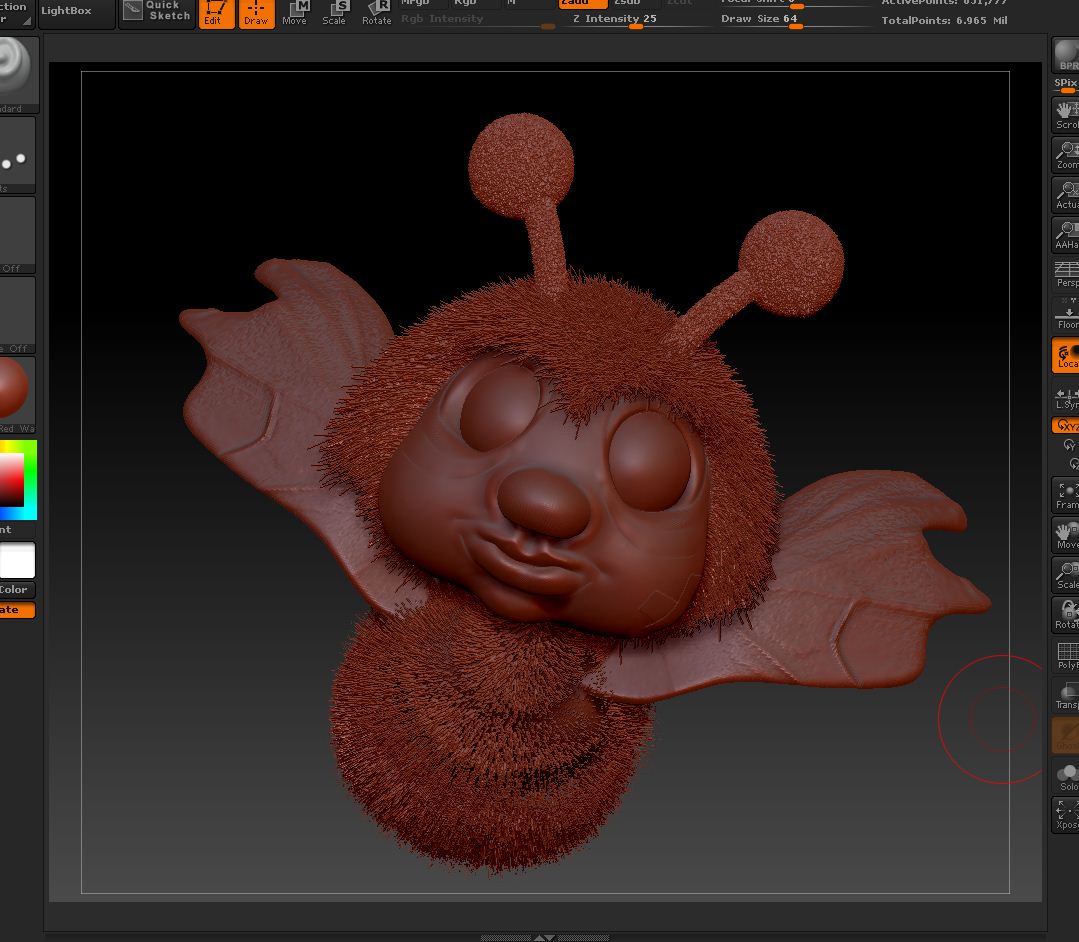1079x942 pixels.
Task: Select the Move transform tool
Action: [295, 13]
